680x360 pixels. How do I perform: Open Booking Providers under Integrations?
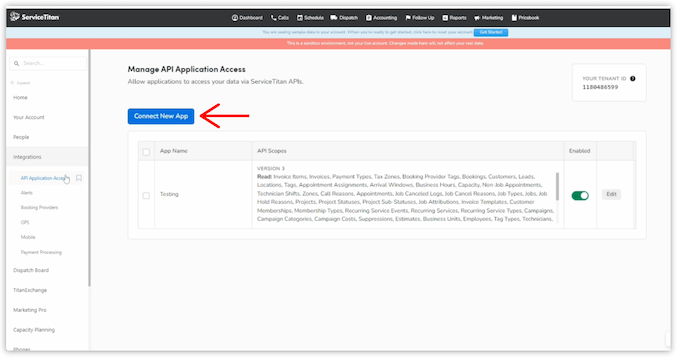39,208
